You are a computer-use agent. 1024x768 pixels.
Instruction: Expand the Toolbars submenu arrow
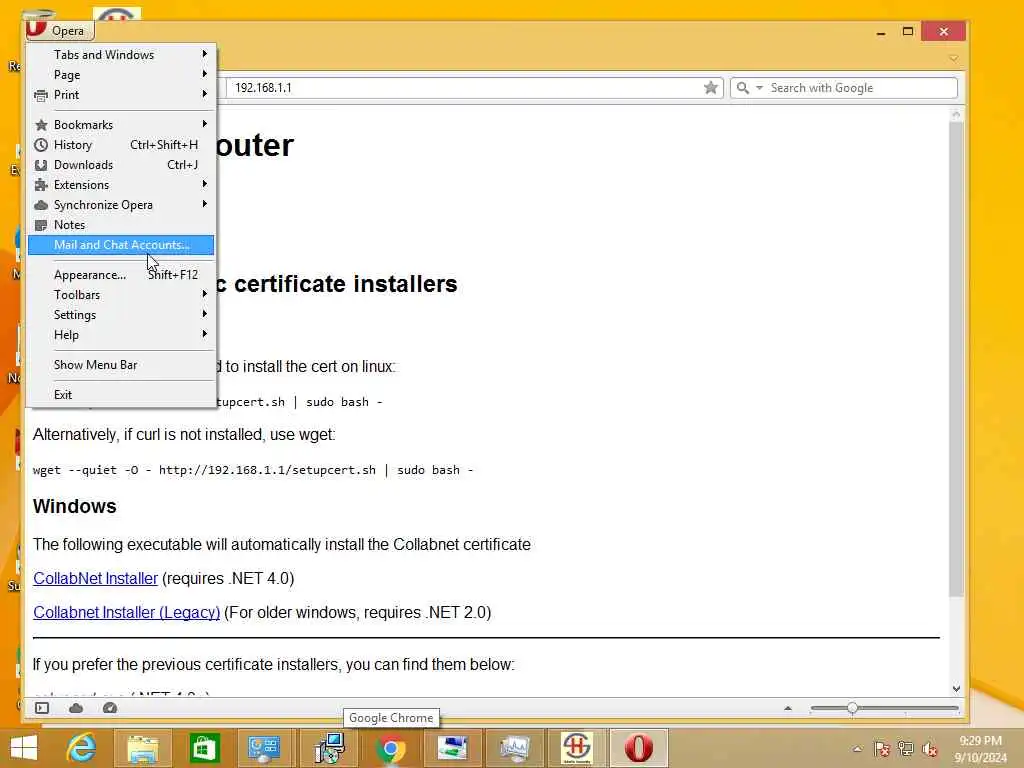[204, 295]
